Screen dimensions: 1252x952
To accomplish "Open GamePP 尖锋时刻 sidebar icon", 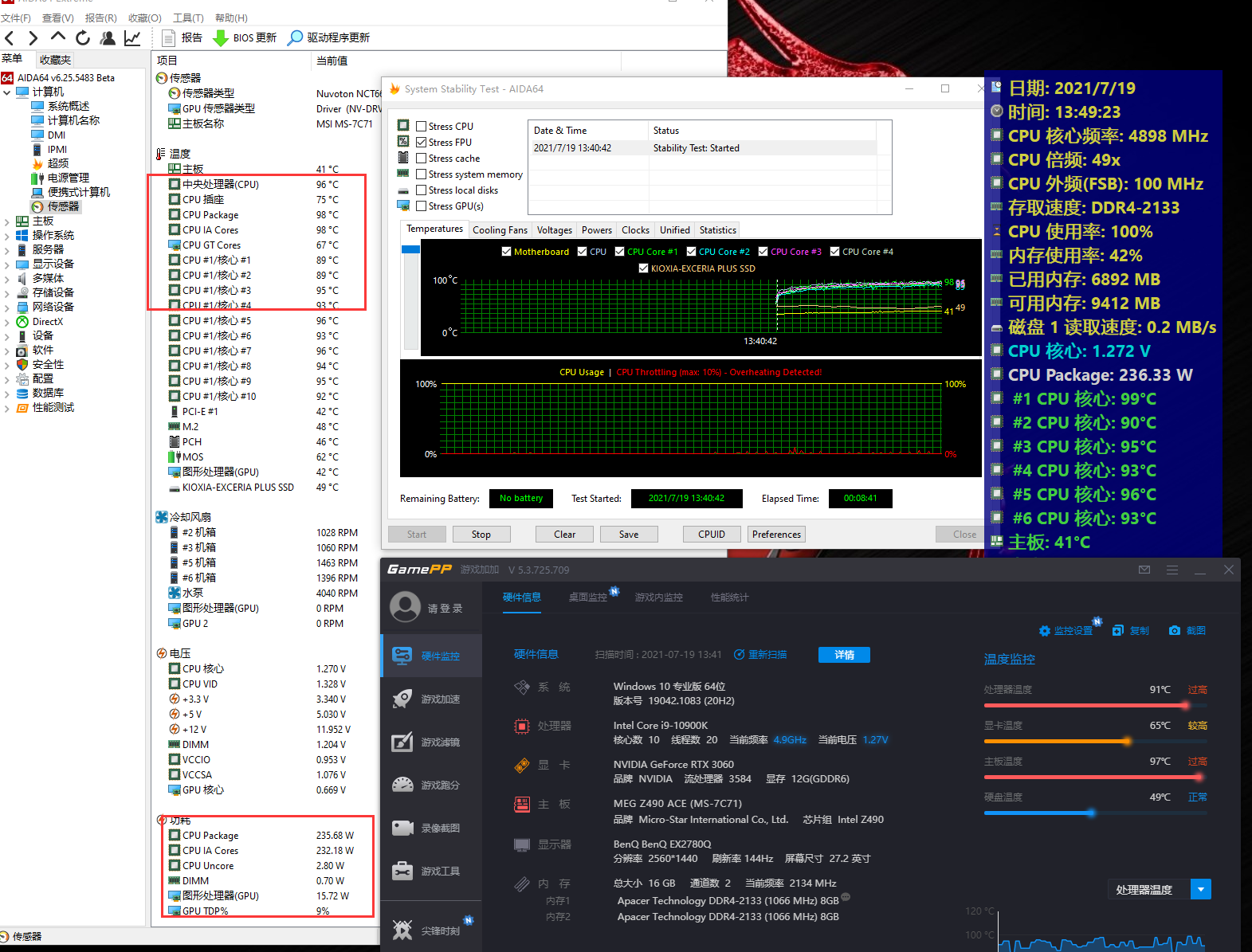I will (402, 930).
